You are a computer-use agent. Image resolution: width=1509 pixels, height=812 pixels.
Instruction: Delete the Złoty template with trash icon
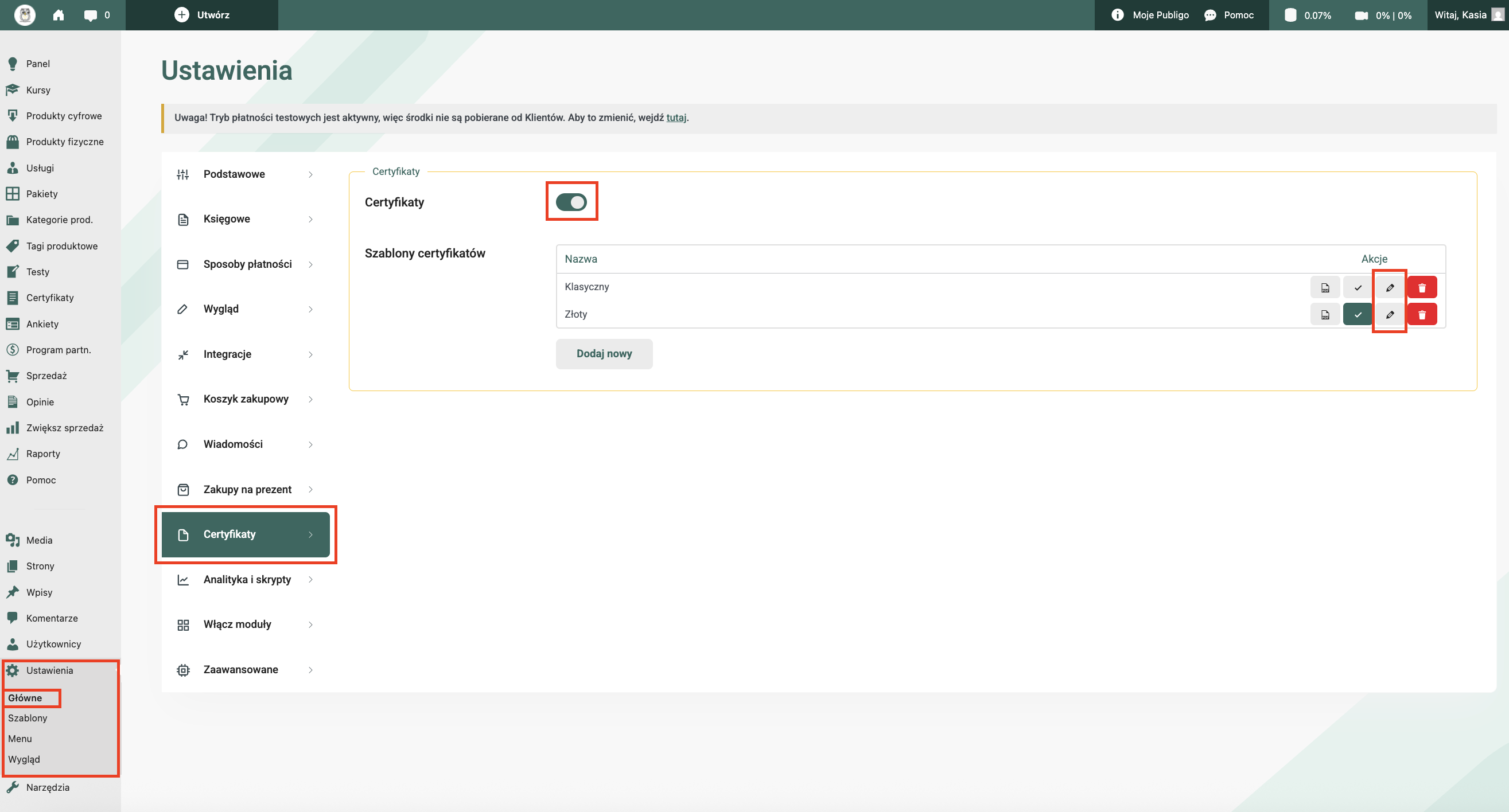(x=1422, y=315)
